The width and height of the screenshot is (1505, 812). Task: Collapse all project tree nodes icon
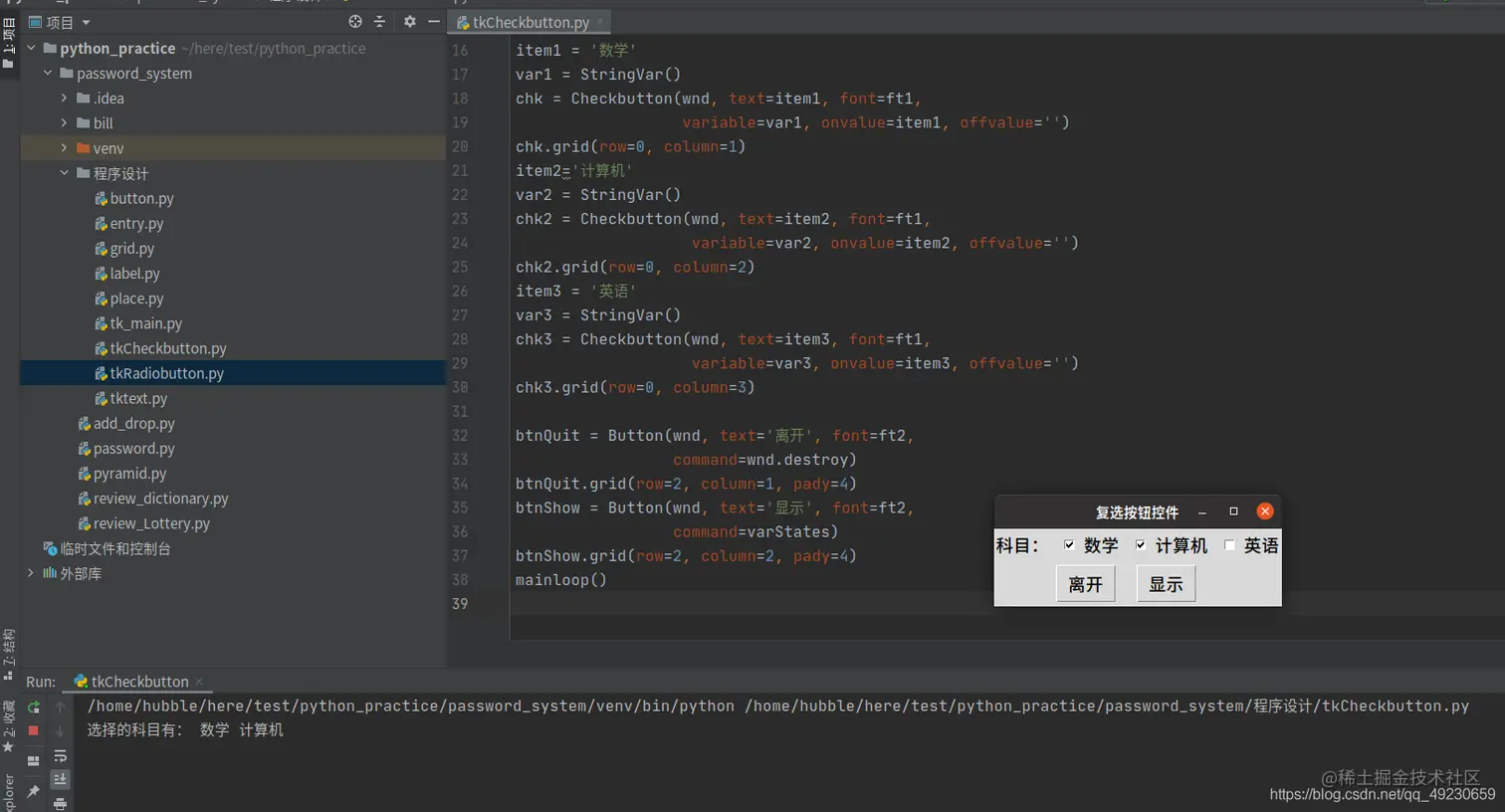coord(379,21)
